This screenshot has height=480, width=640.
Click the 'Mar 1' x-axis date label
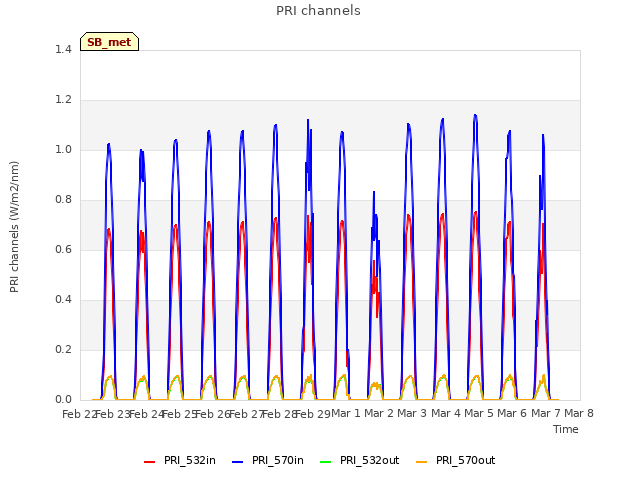346,413
